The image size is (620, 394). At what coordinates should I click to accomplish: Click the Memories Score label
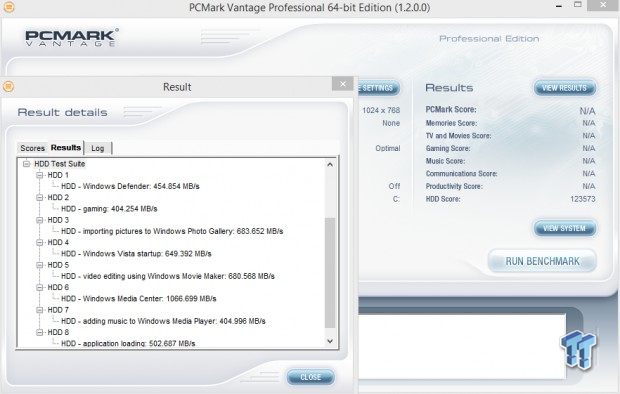pyautogui.click(x=451, y=123)
